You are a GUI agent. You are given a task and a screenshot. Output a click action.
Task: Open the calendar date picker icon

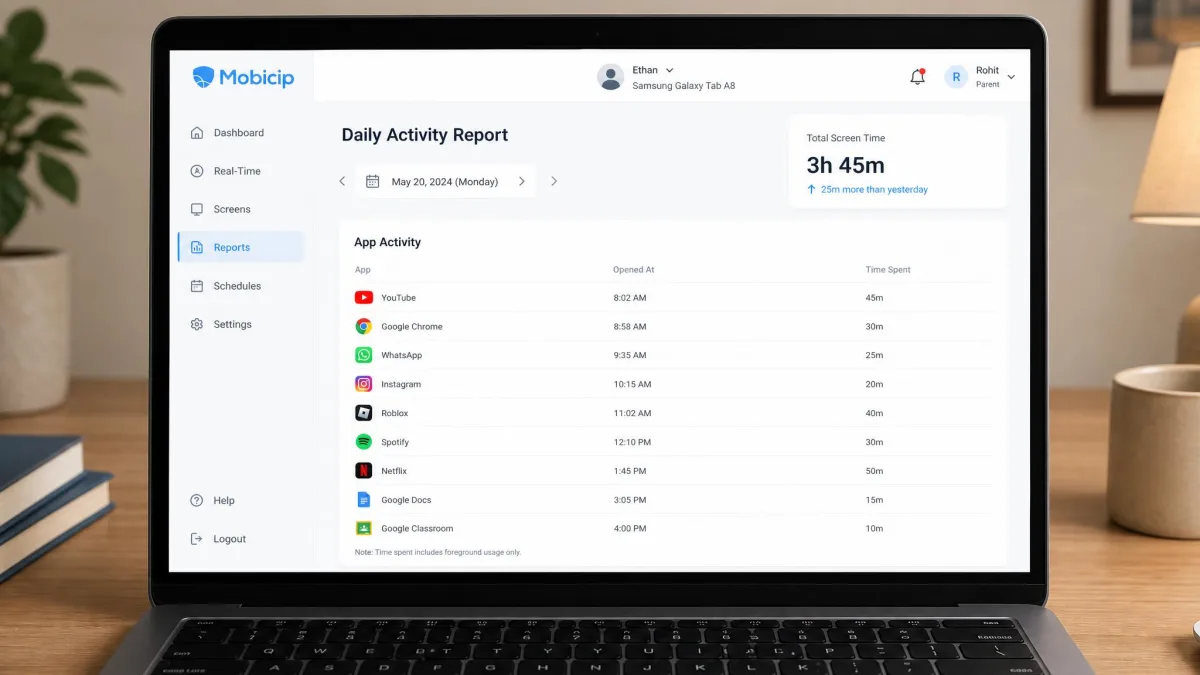372,181
